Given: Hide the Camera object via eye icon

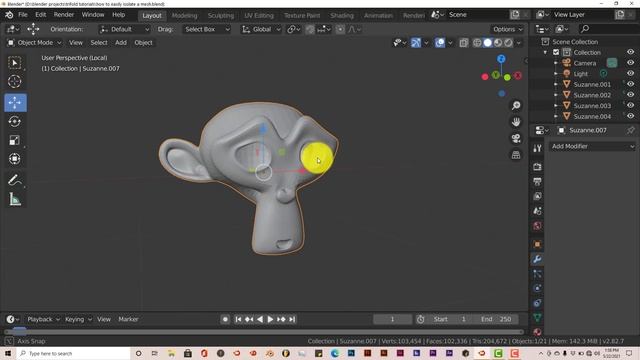Looking at the screenshot, I should click(x=631, y=63).
